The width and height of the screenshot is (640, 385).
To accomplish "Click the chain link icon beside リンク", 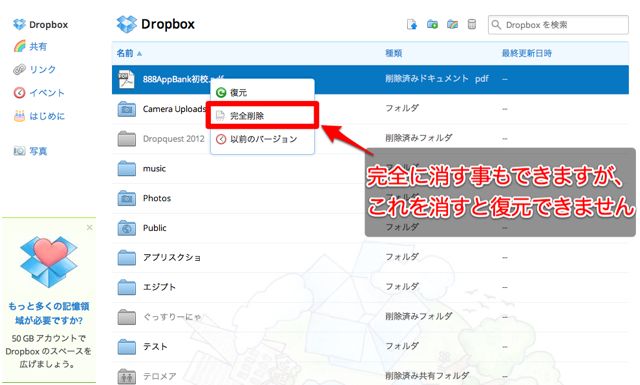I will (x=19, y=69).
